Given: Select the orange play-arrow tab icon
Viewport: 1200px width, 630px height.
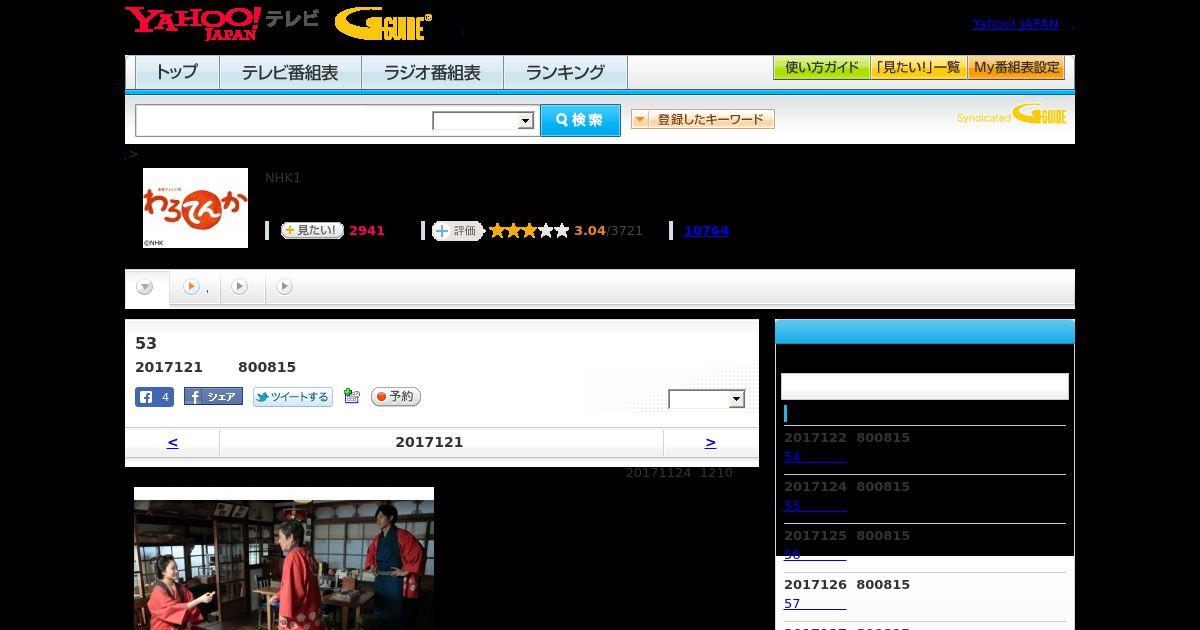Looking at the screenshot, I should (x=191, y=287).
